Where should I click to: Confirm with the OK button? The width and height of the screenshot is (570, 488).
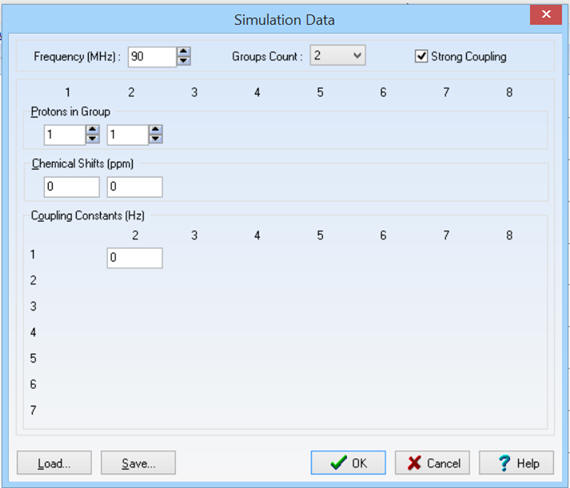[x=348, y=463]
